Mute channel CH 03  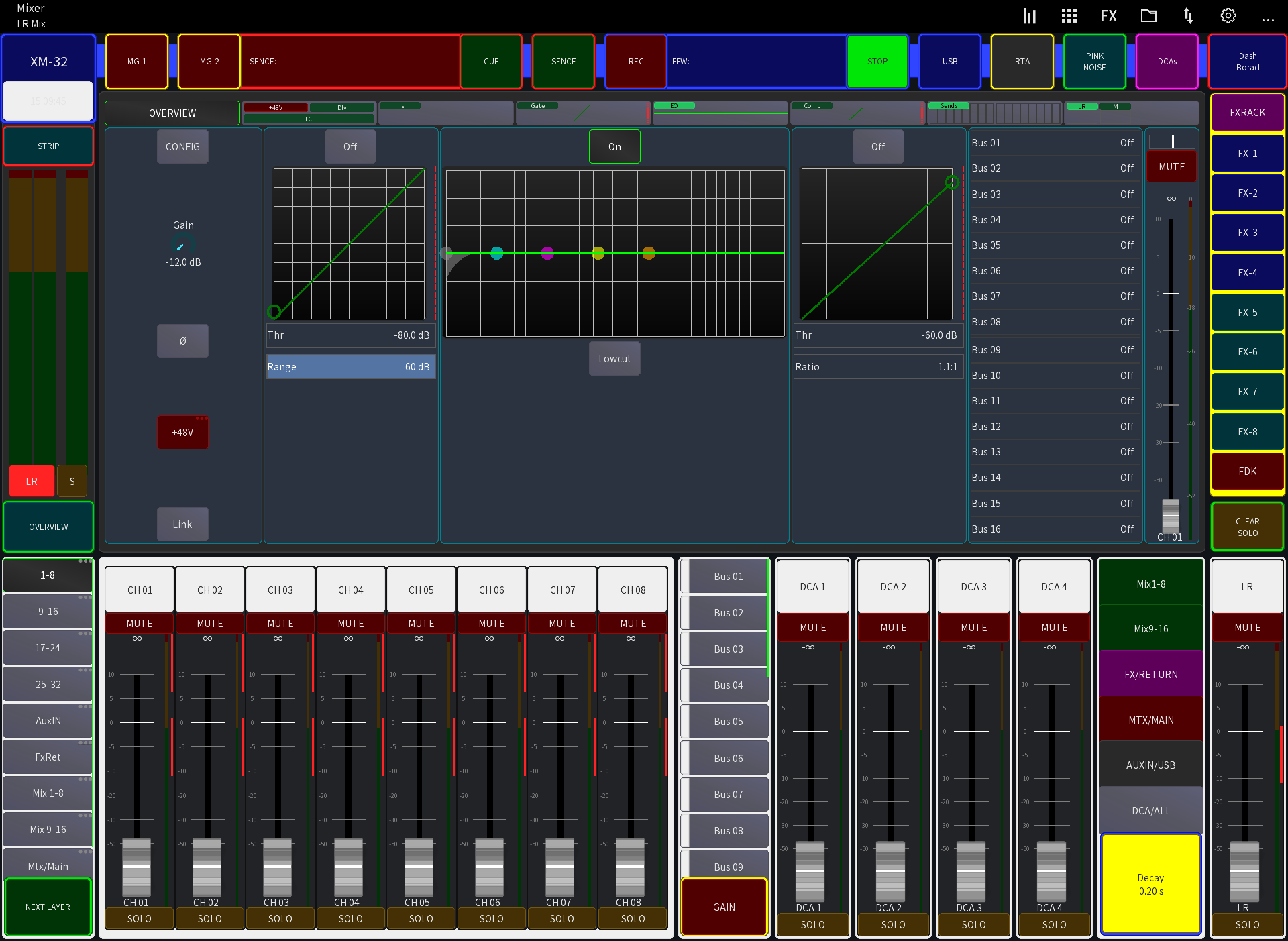pyautogui.click(x=280, y=623)
